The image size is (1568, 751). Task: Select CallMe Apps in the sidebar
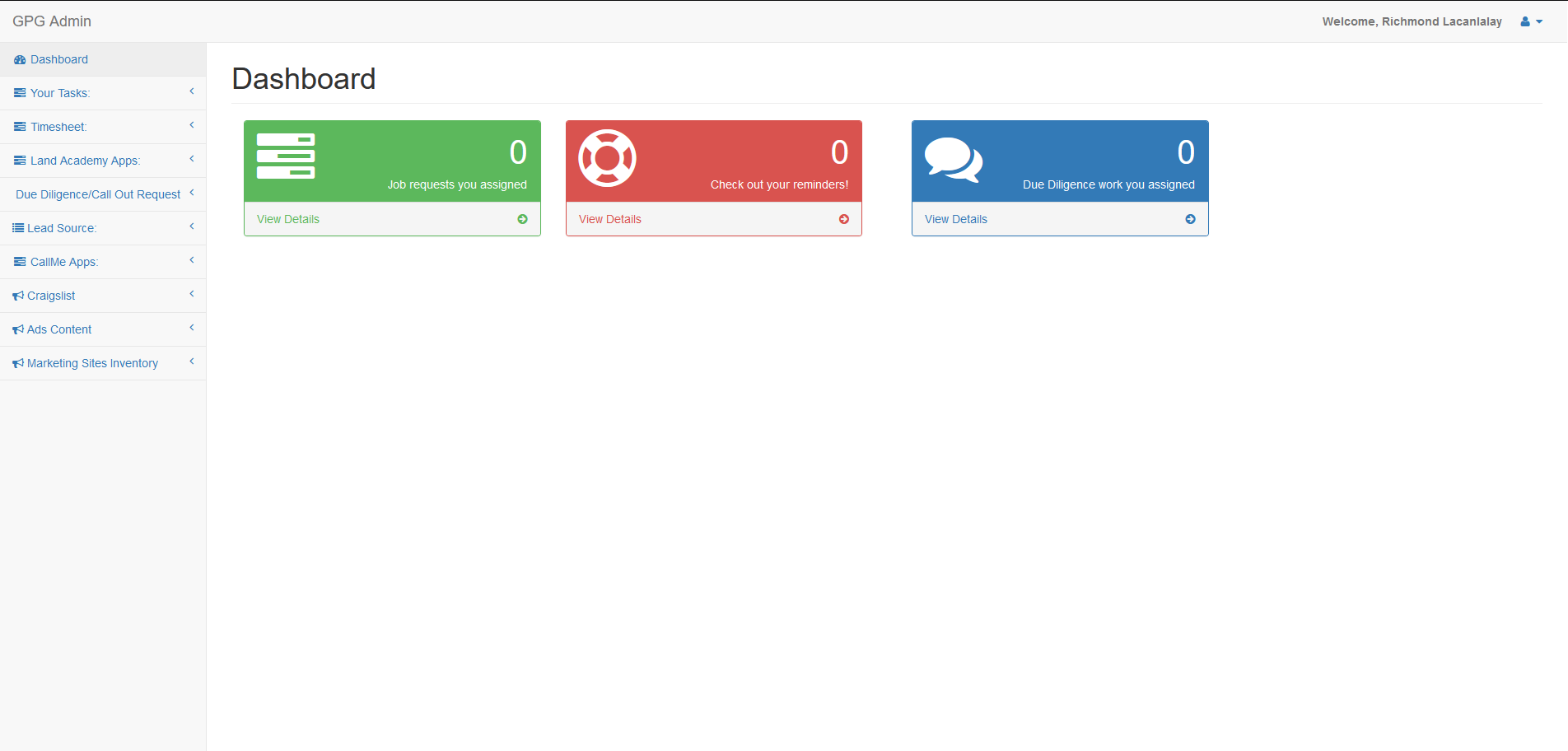click(x=103, y=262)
